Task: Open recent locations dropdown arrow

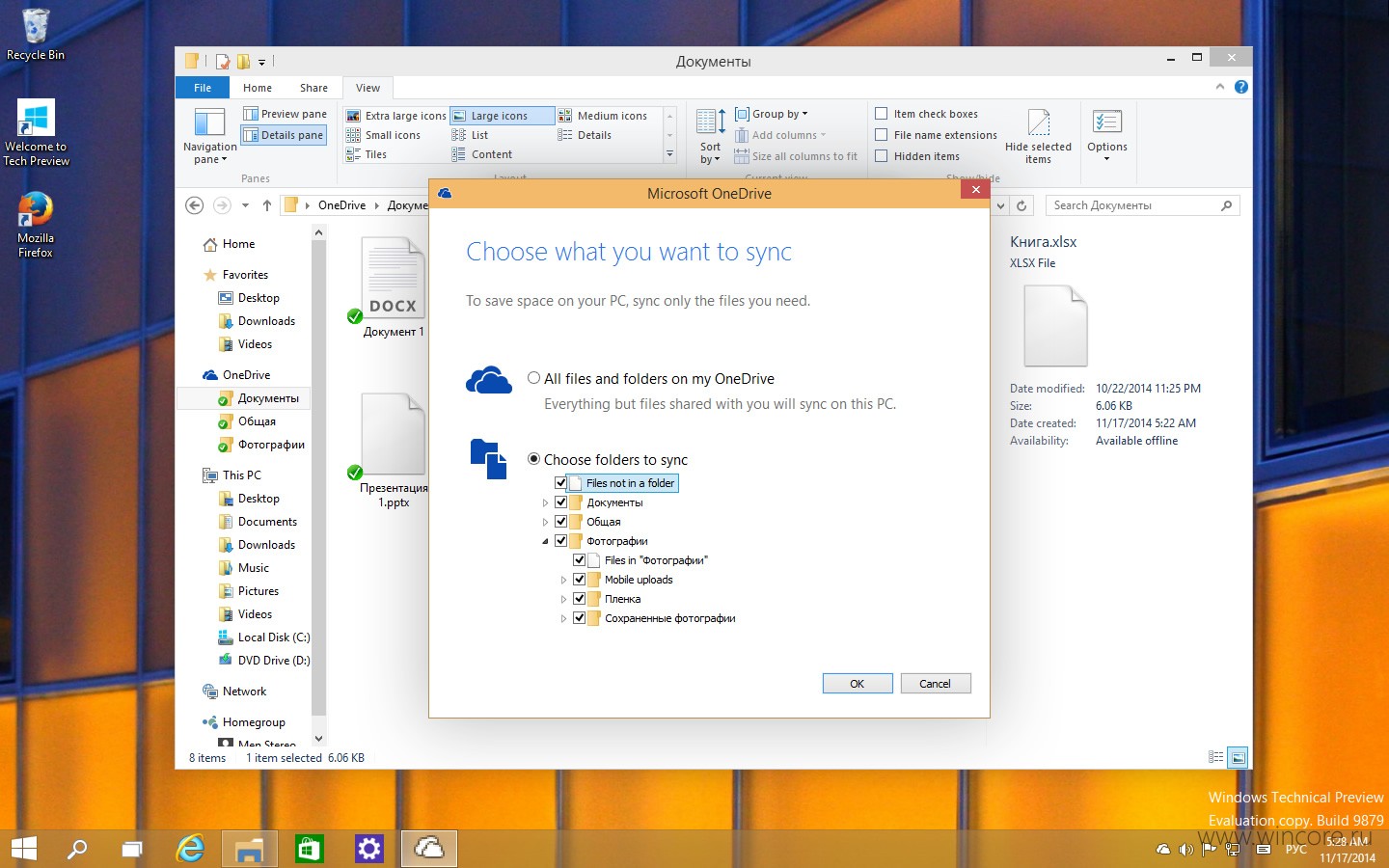Action: coord(245,205)
